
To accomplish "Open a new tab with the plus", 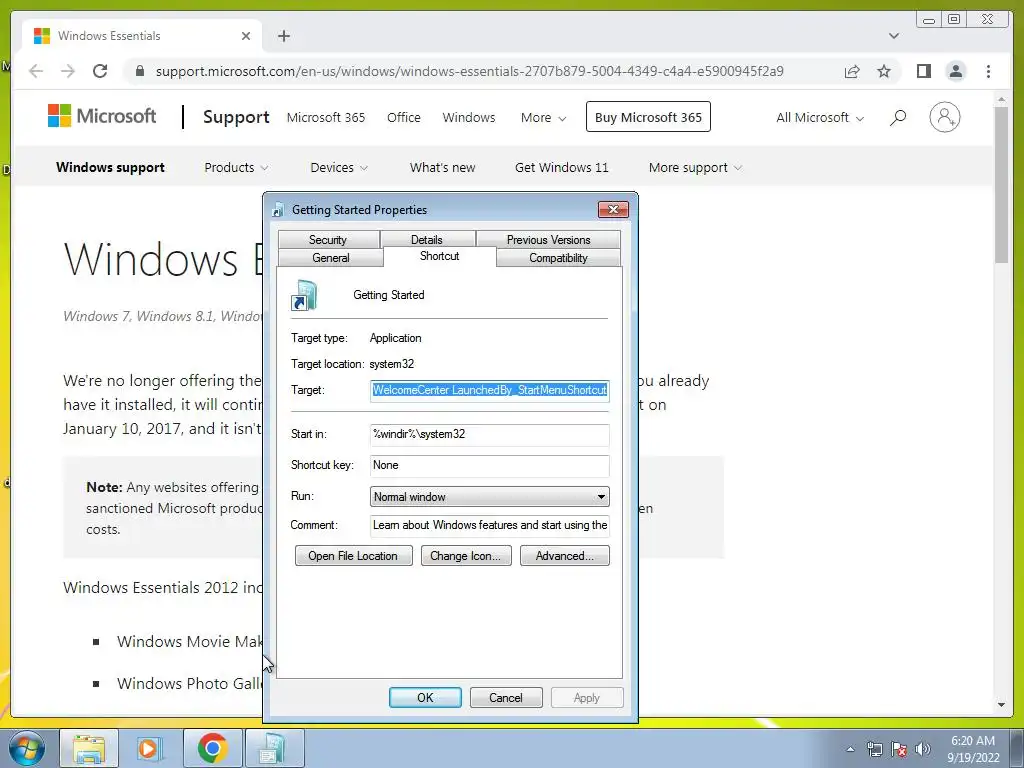I will click(x=283, y=36).
